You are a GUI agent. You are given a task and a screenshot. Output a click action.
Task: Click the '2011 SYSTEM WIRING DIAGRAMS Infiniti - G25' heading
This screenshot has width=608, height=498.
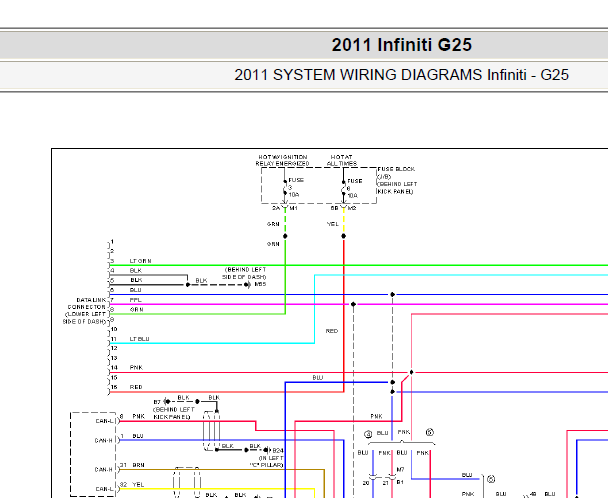click(401, 75)
